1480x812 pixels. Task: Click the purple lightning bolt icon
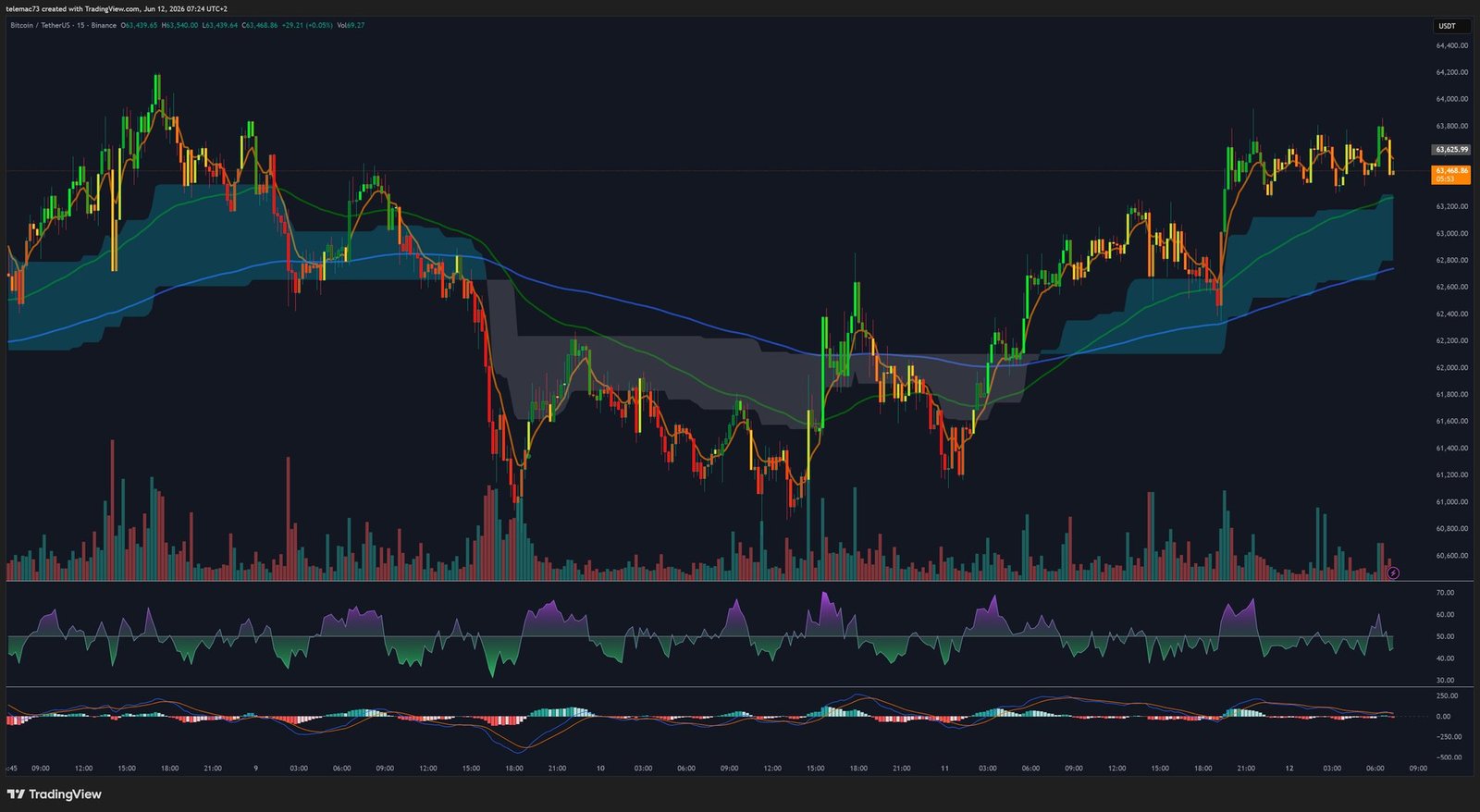point(1394,573)
